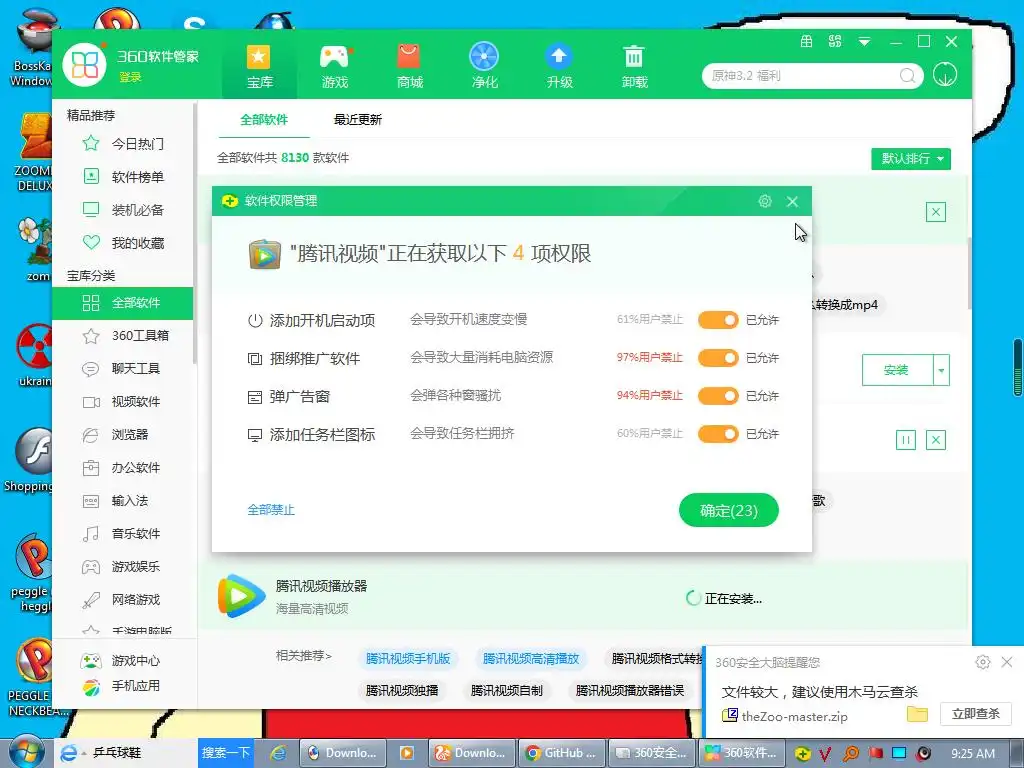
Task: Pause the download with the pause icon
Action: (x=906, y=440)
